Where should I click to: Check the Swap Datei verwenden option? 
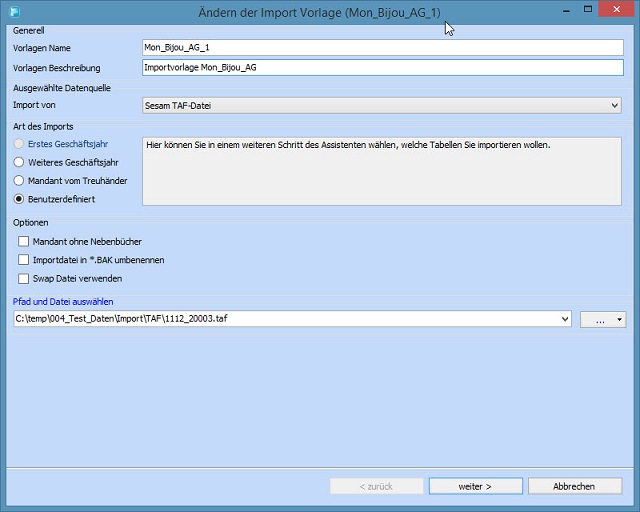23,278
